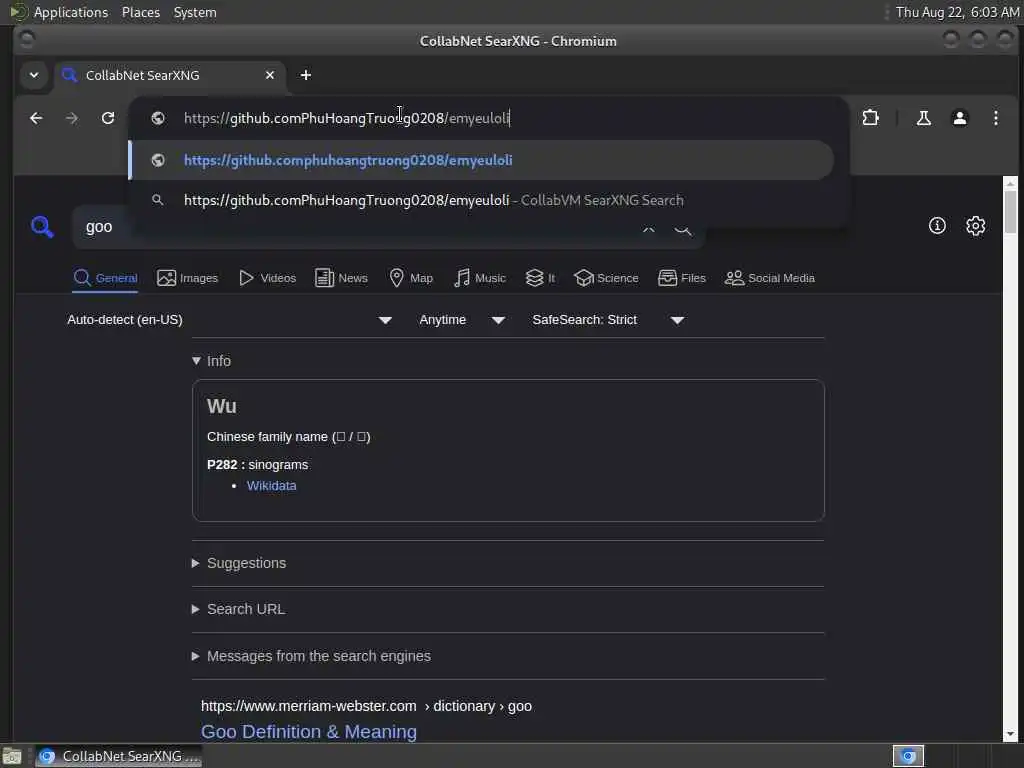Switch to News search category
Viewport: 1024px width, 768px height.
(342, 278)
